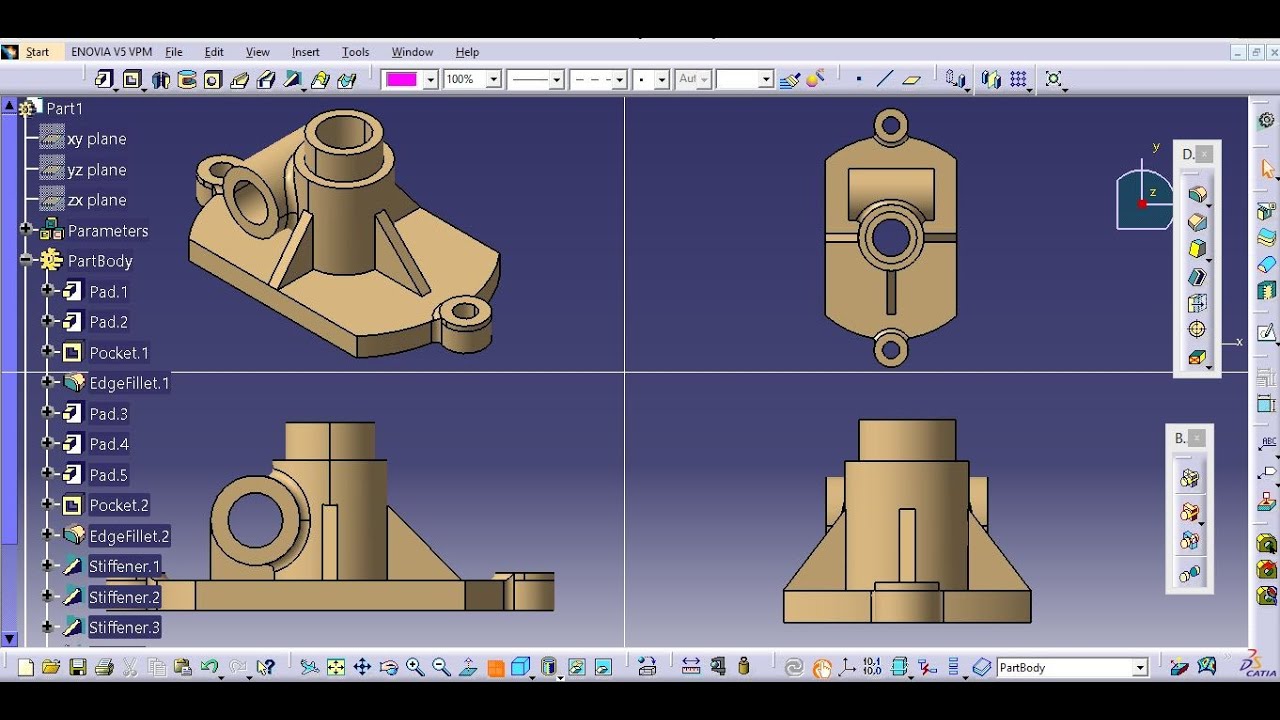Click the Remove Lump icon in Boolean toolbar
This screenshot has height=720, width=1280.
pyautogui.click(x=1189, y=573)
